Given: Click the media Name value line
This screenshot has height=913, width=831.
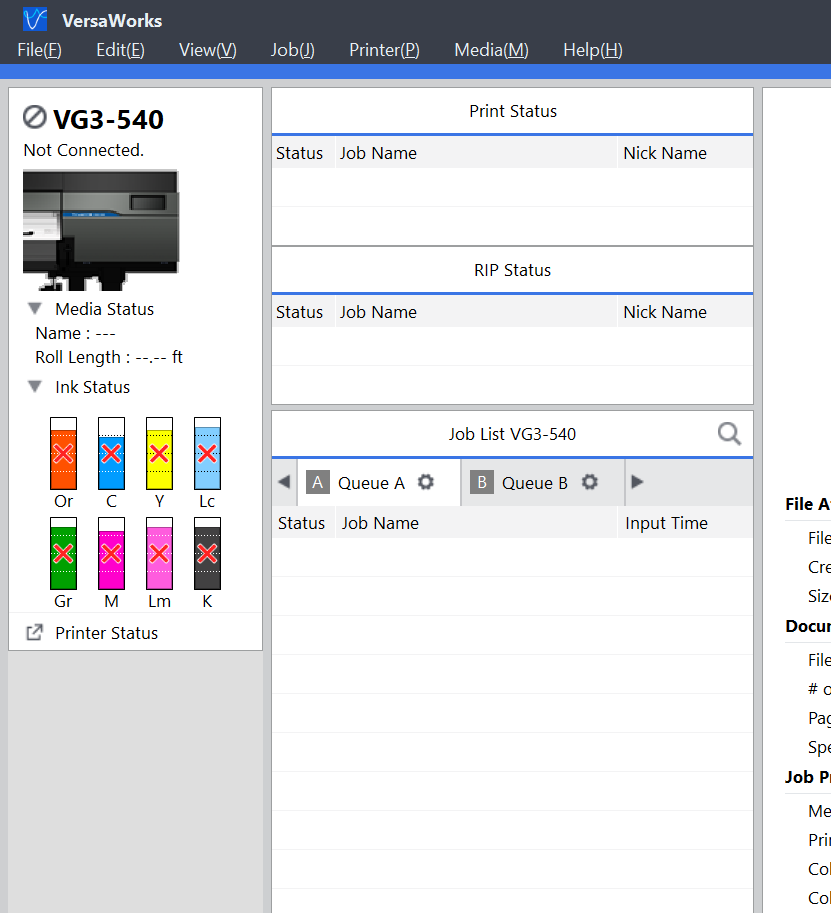Looking at the screenshot, I should (x=76, y=333).
